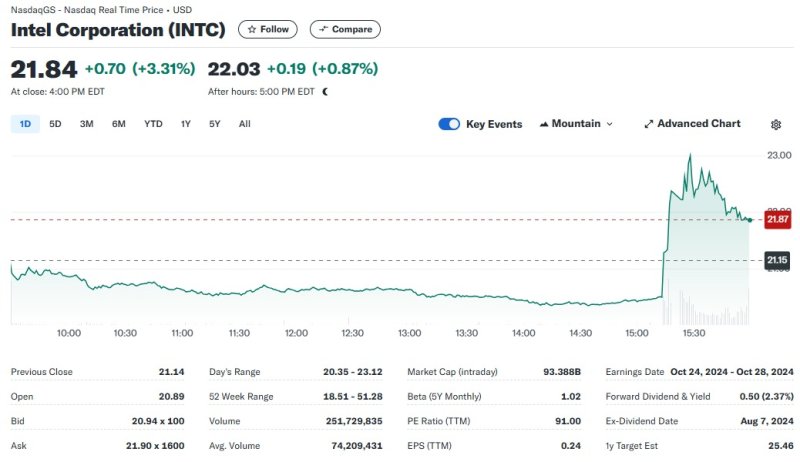Choose the YTD range tab
The image size is (800, 462).
click(x=153, y=124)
